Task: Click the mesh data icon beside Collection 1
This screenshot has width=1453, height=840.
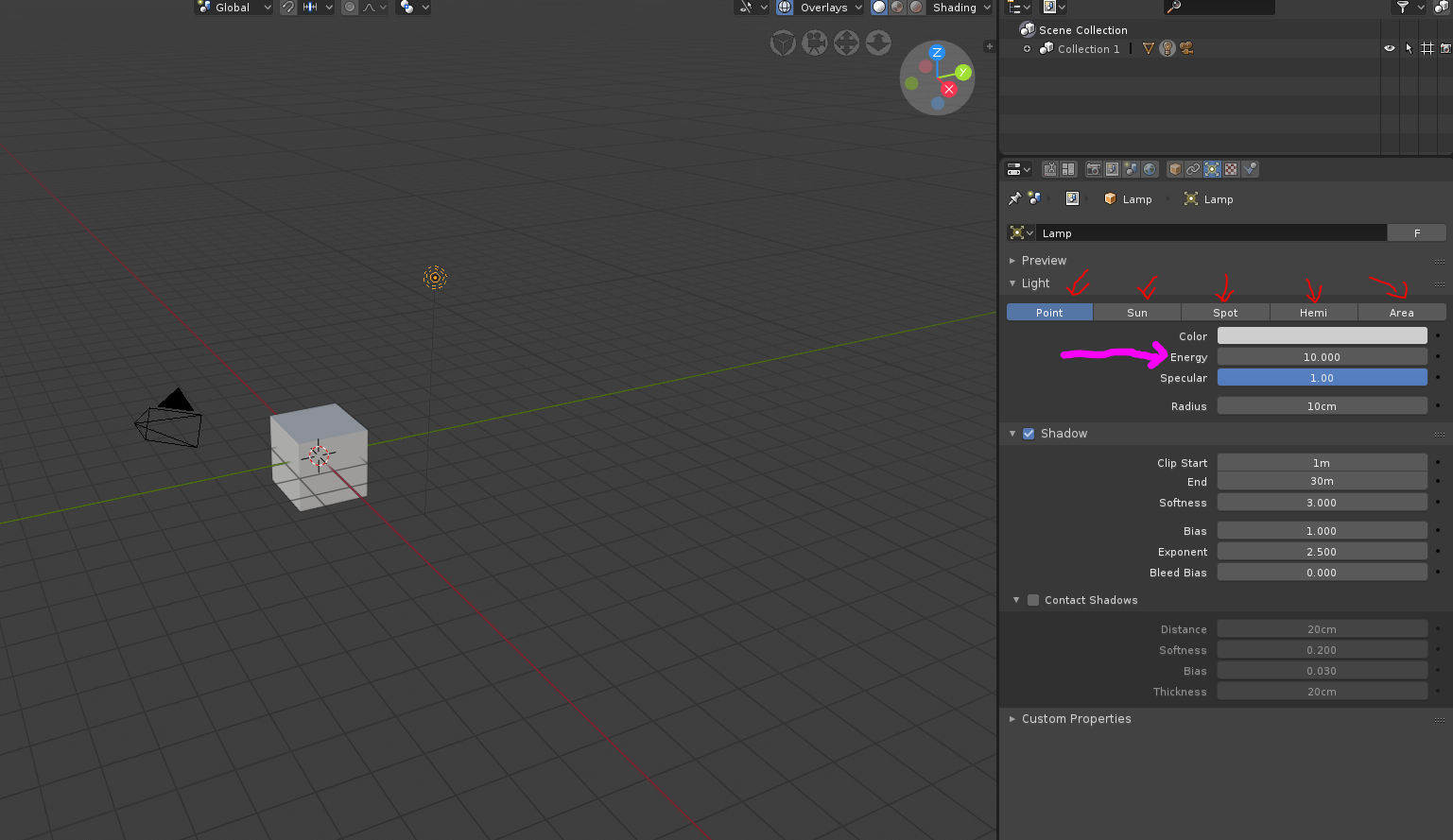Action: coord(1149,48)
